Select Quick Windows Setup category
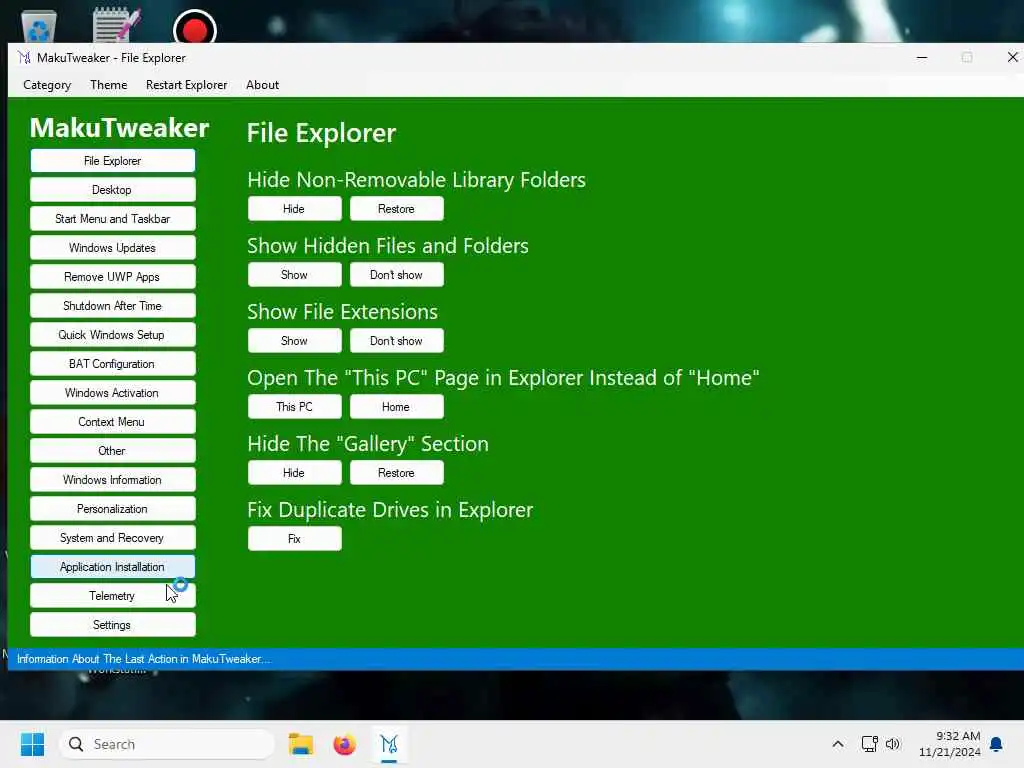The image size is (1024, 768). tap(112, 335)
